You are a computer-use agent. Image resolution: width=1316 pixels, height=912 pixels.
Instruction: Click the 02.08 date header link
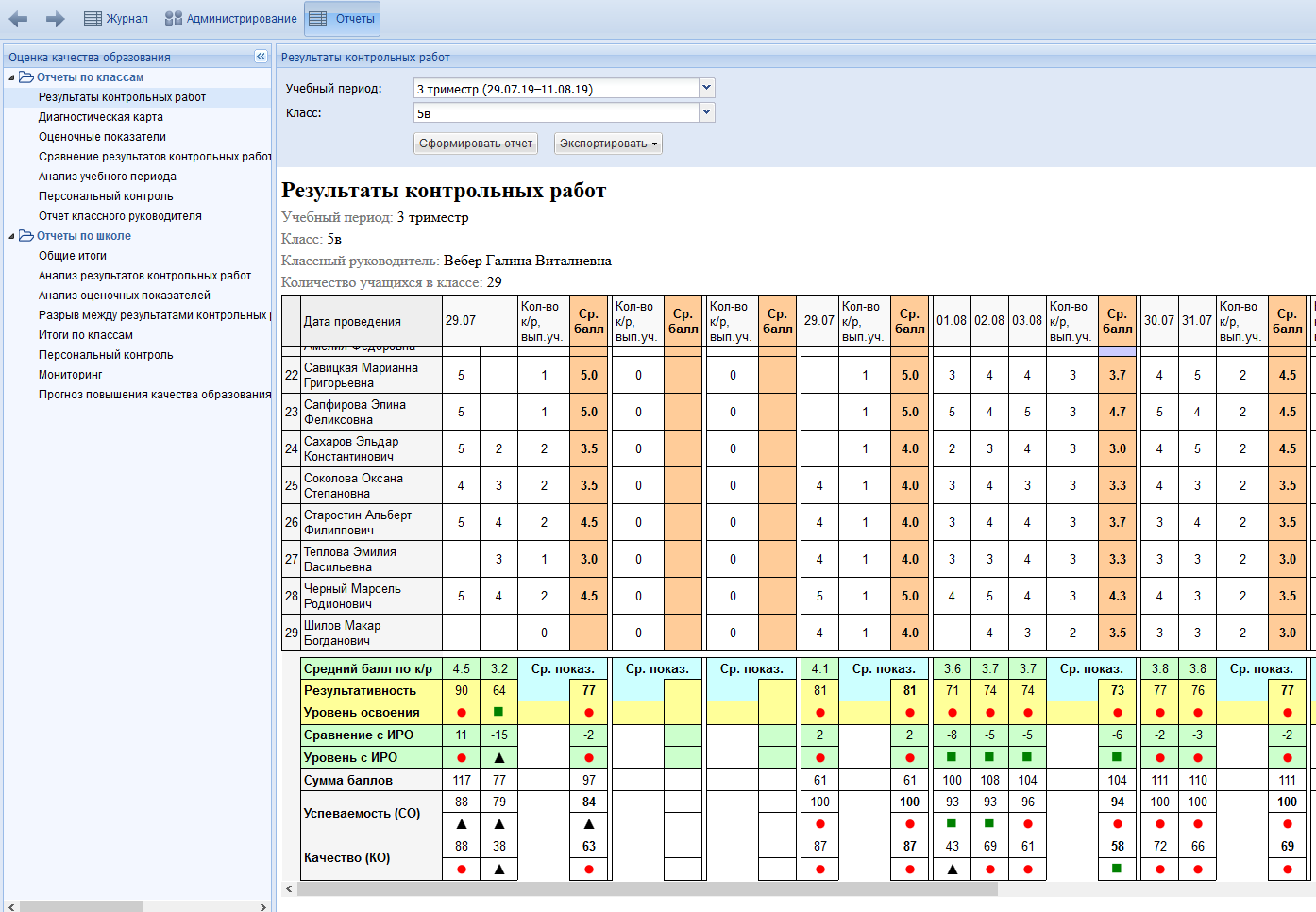(989, 321)
